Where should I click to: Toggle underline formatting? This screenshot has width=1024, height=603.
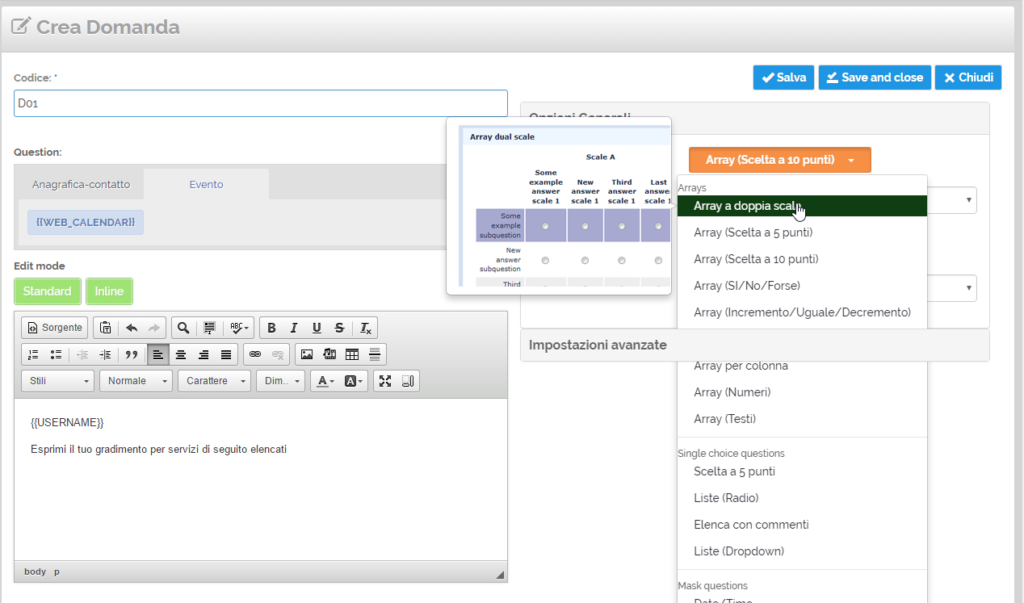pos(316,328)
